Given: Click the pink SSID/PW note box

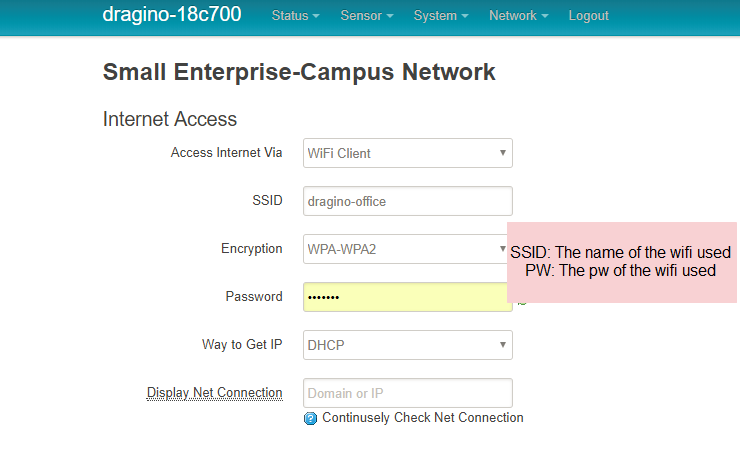Looking at the screenshot, I should 622,262.
